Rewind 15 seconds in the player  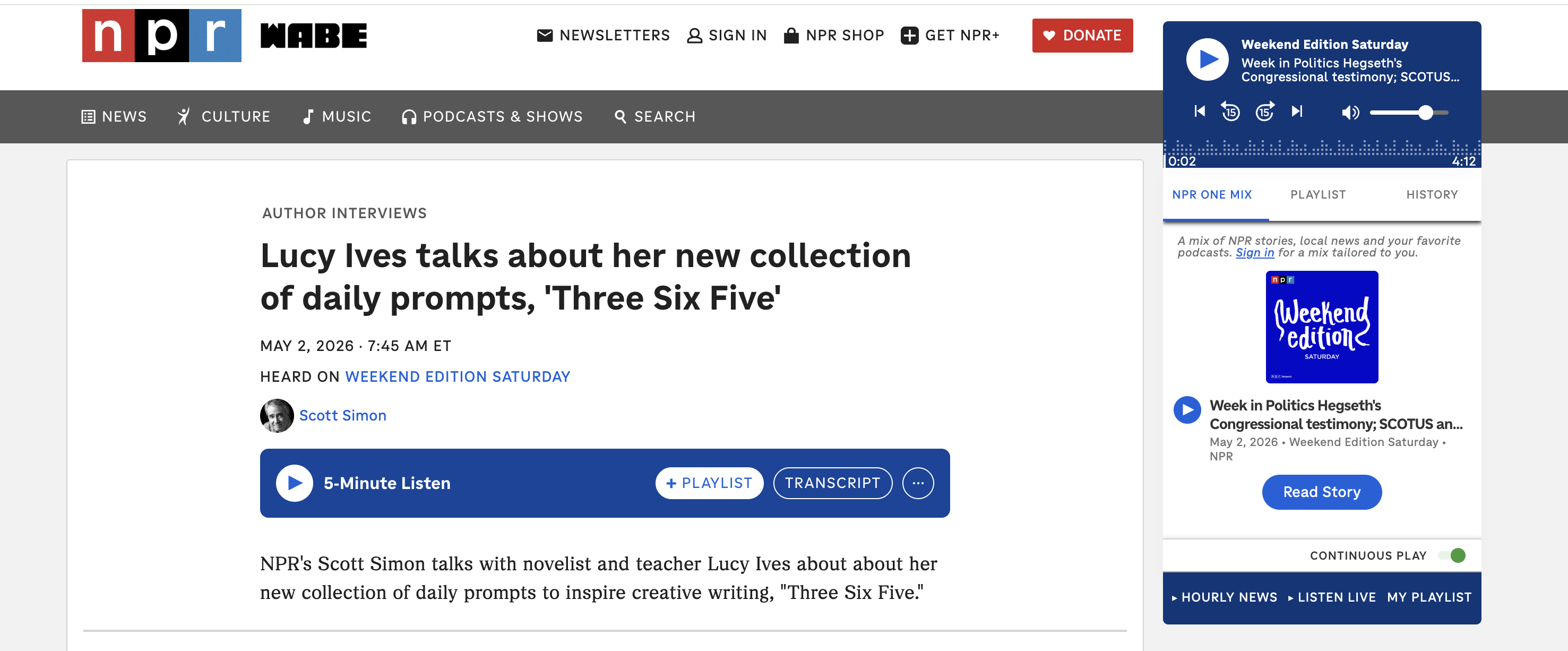[x=1230, y=112]
